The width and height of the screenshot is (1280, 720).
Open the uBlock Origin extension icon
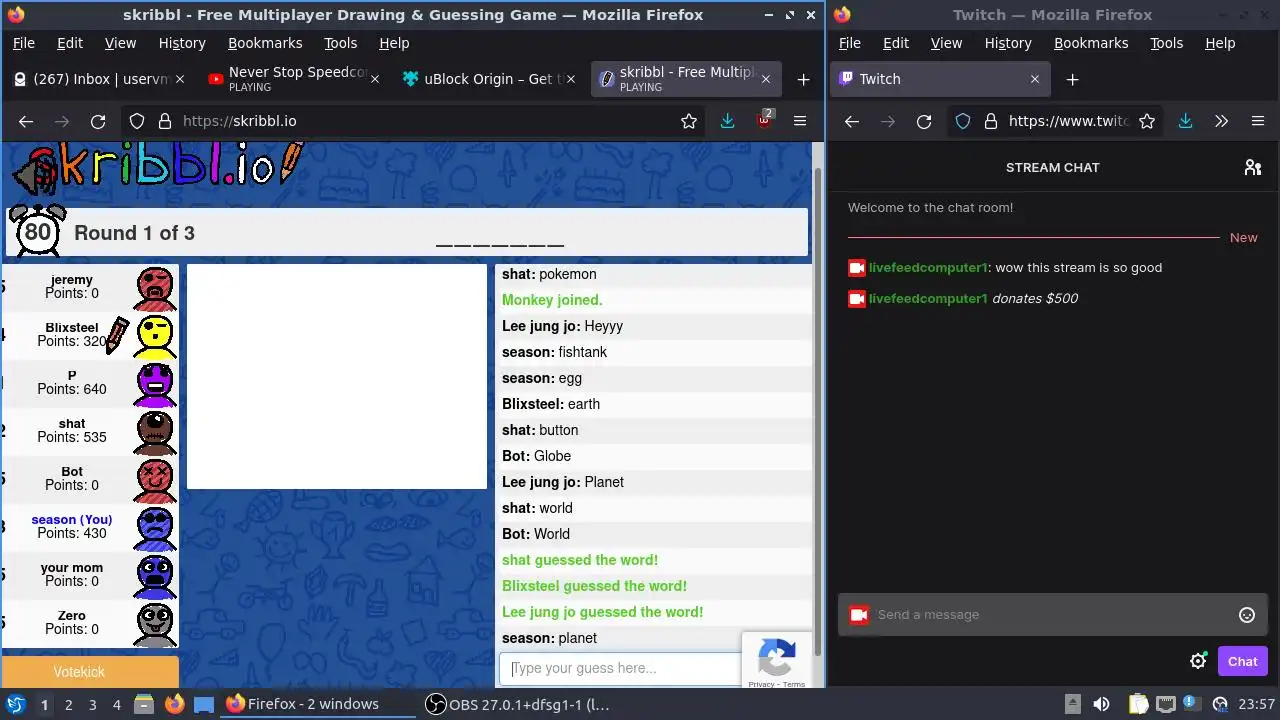coord(765,121)
